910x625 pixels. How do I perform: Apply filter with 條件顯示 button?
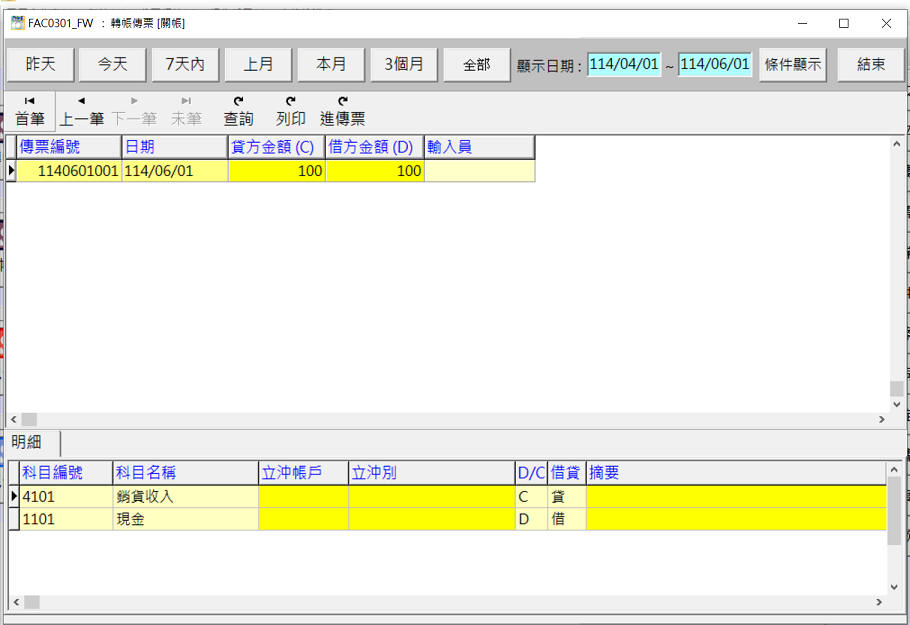tap(792, 64)
